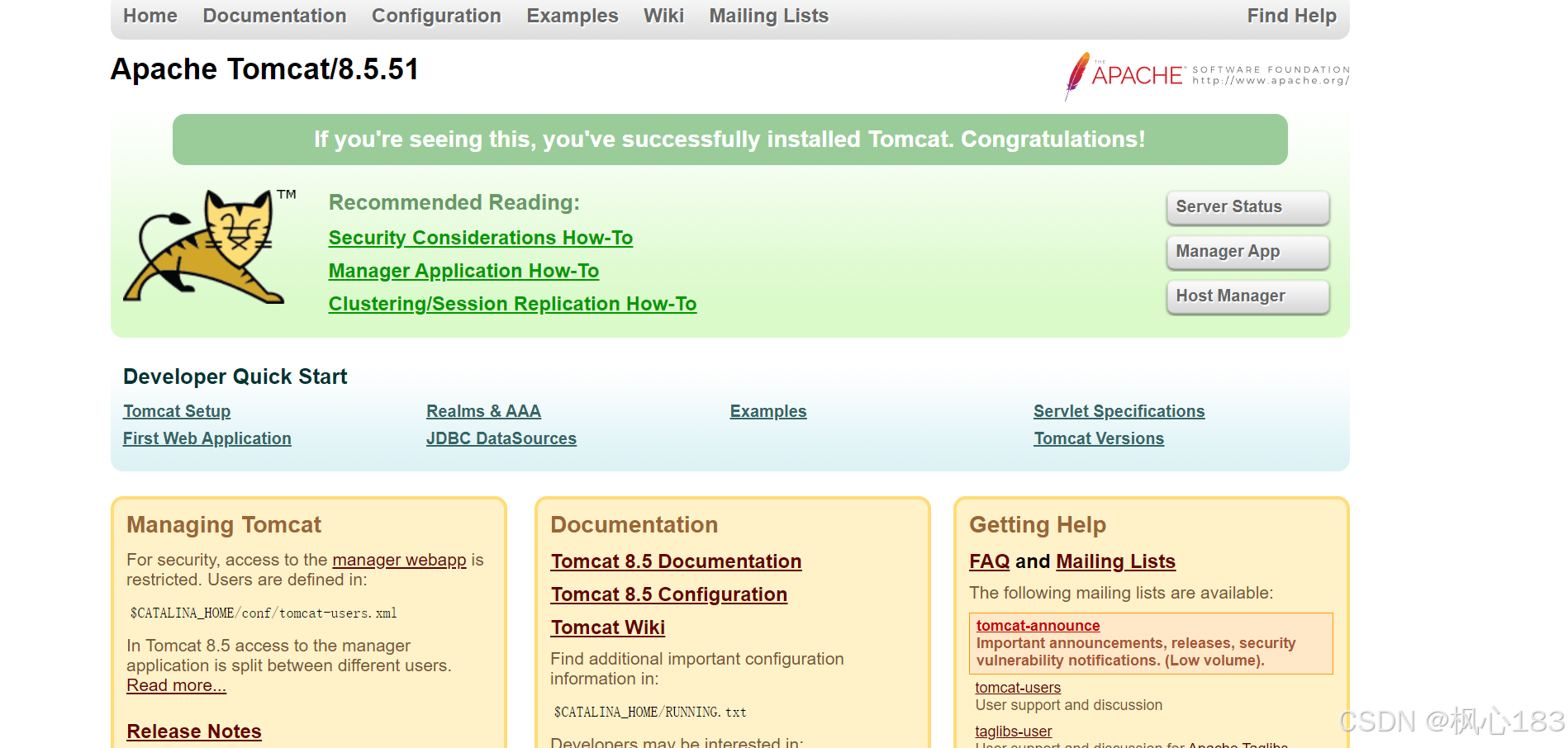Open Tomcat 8.5 Configuration link
Screen dimensions: 1568x748
669,594
